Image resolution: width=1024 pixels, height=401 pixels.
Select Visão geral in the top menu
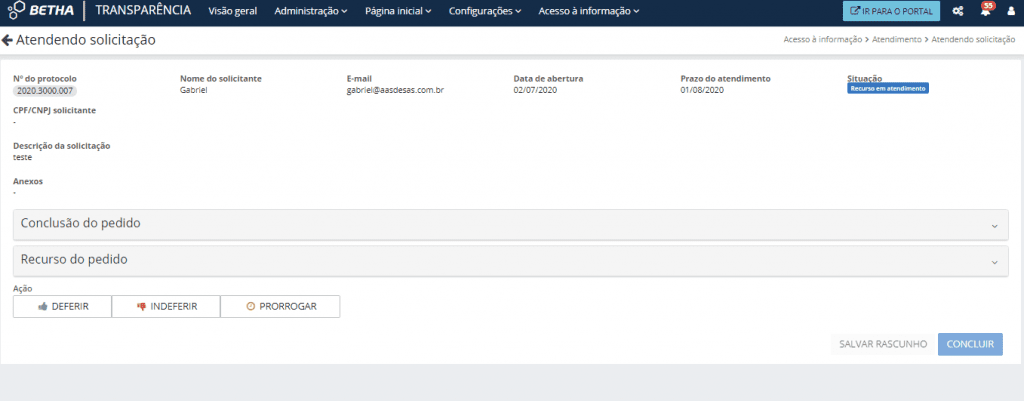(233, 12)
